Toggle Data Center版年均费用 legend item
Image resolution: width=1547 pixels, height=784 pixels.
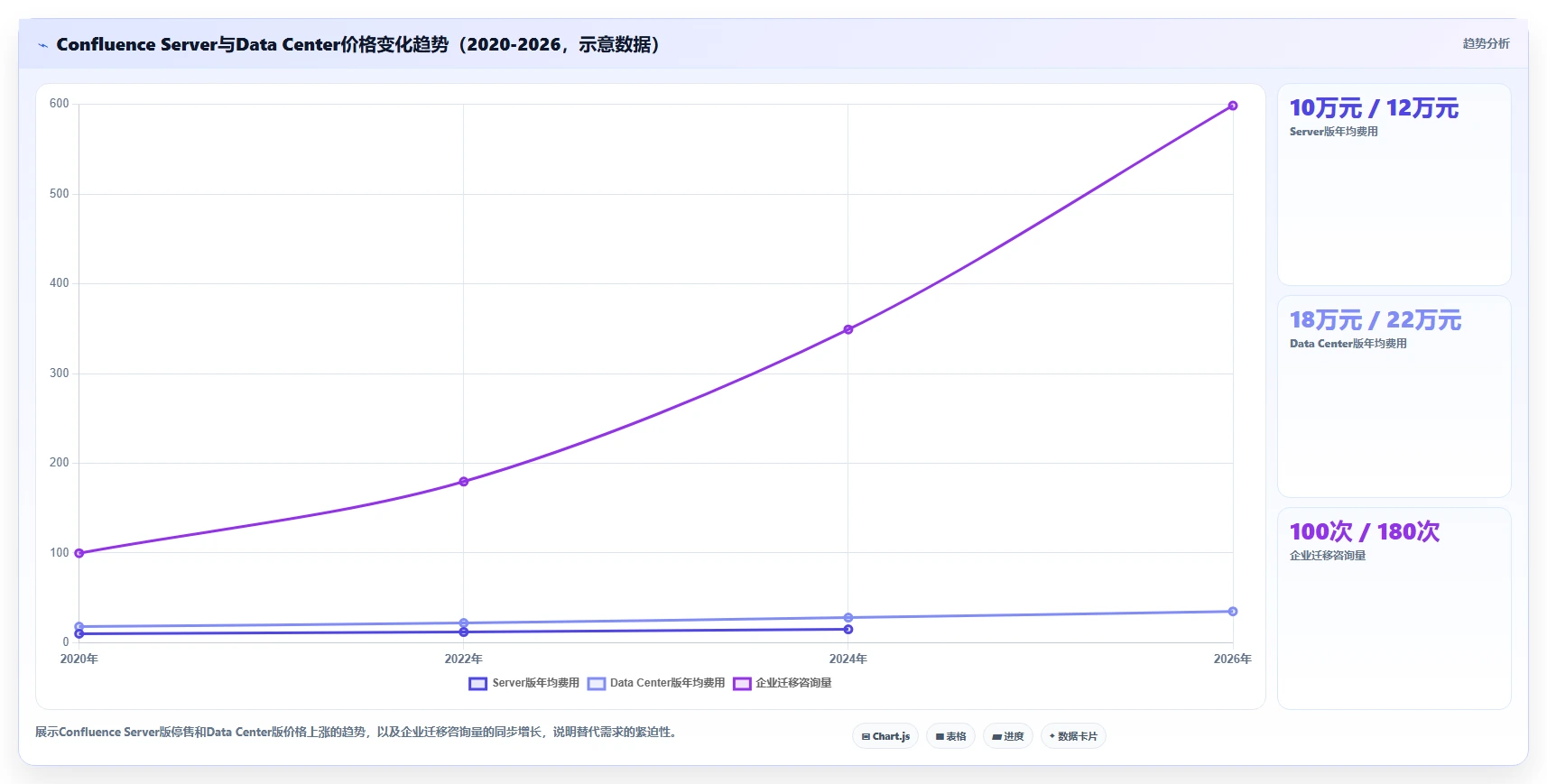pos(656,683)
